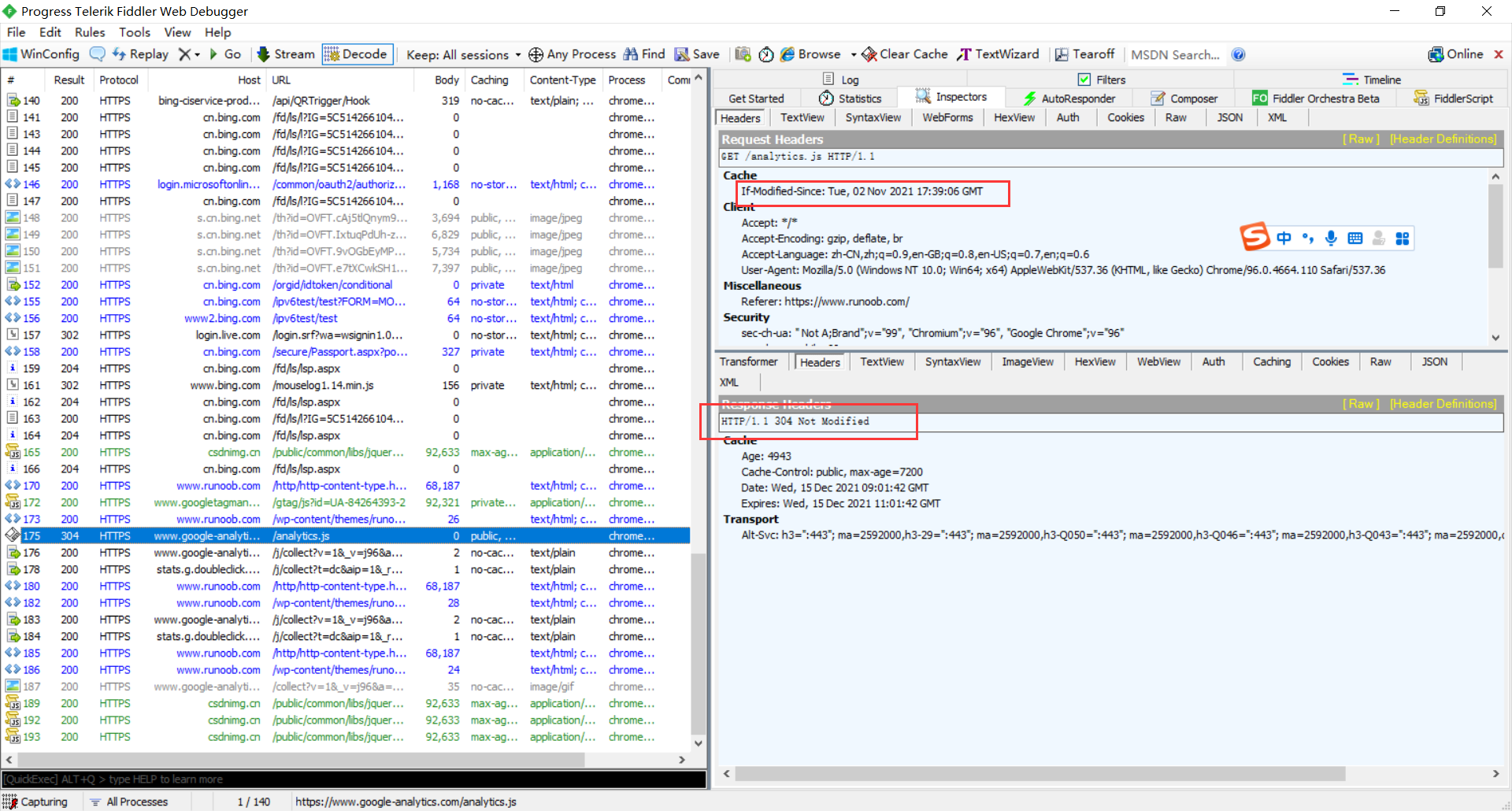Sort sessions by Result column

[69, 80]
